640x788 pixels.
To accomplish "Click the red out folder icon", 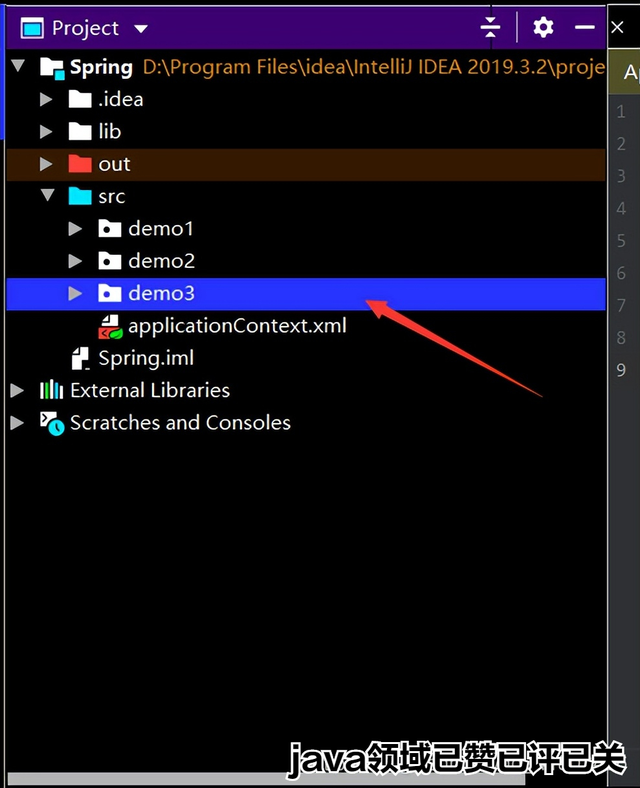I will point(80,164).
